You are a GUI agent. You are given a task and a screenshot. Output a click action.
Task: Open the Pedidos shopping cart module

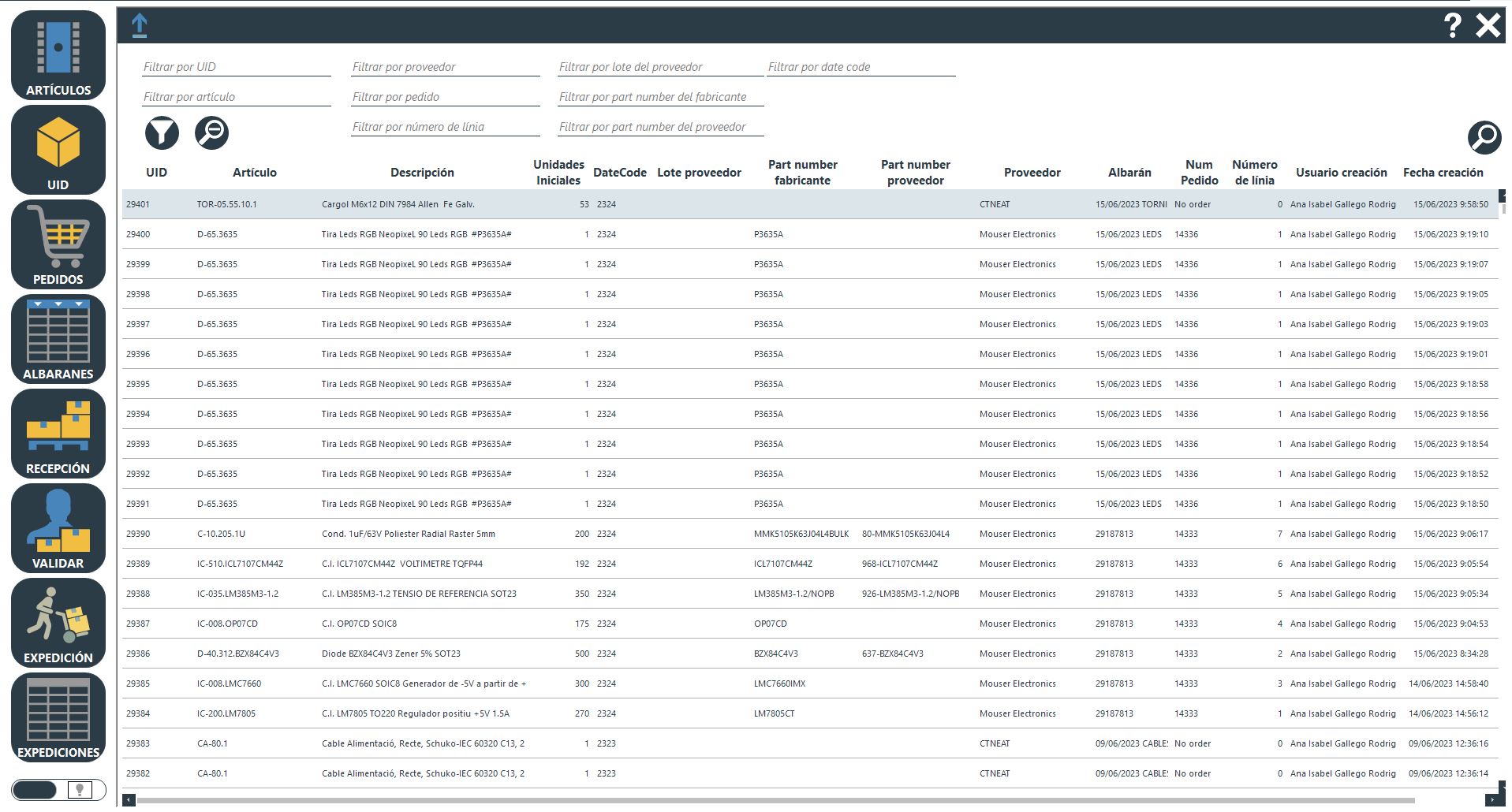coord(58,244)
